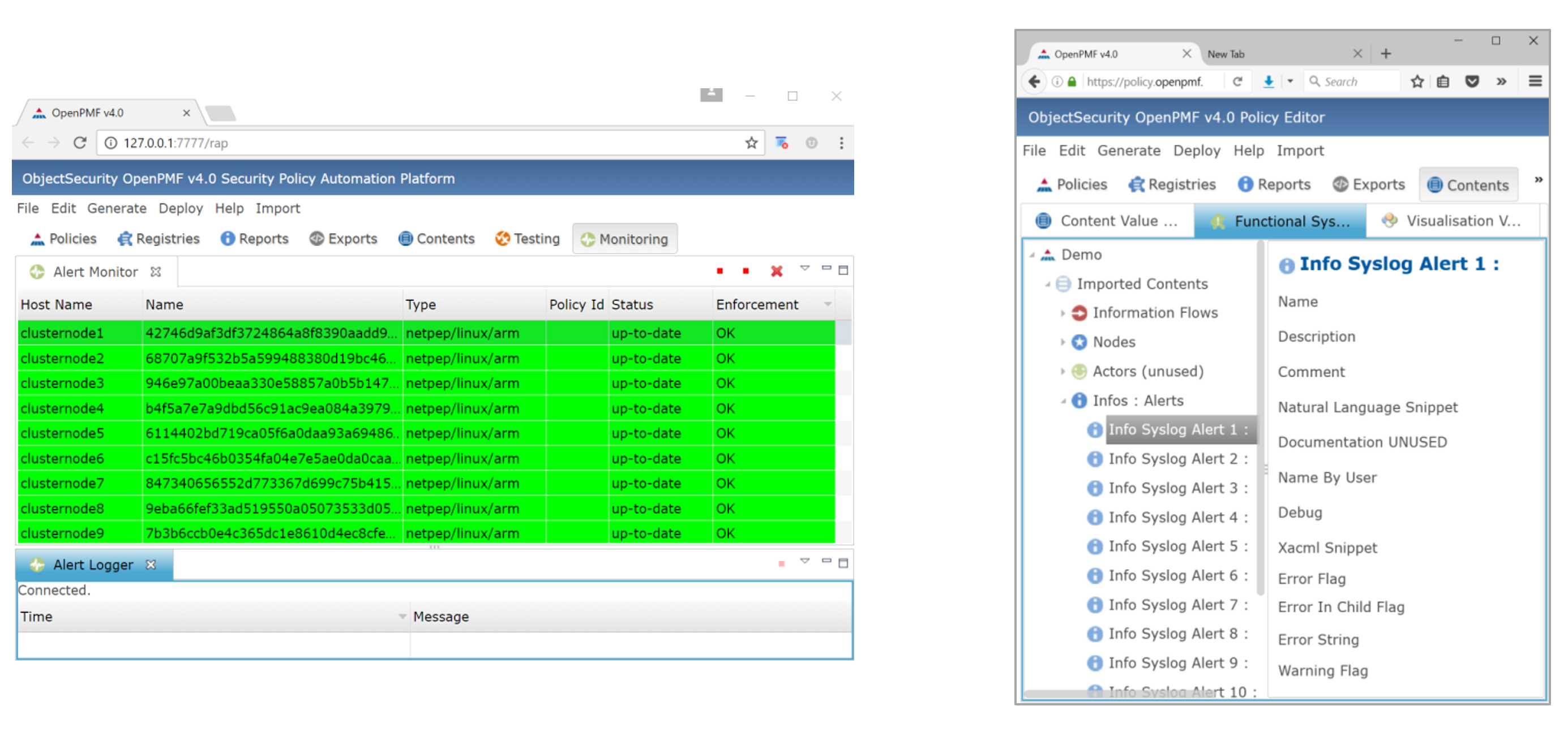This screenshot has width=1568, height=732.
Task: Open Contents button in Policy Editor toolbar
Action: (x=1468, y=185)
